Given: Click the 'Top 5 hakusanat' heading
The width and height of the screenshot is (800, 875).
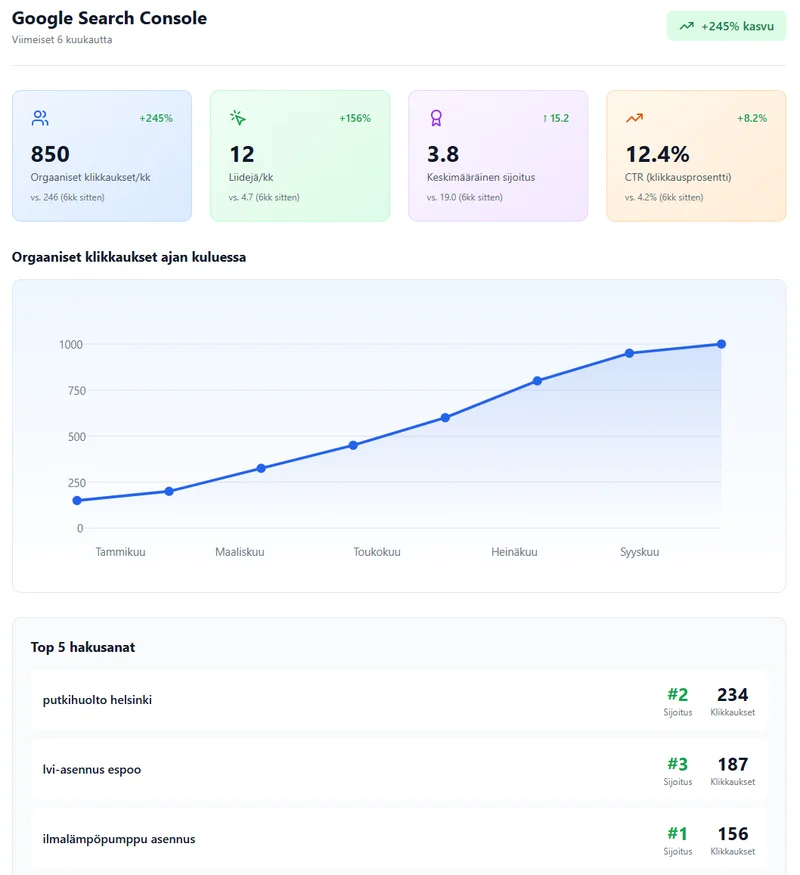Looking at the screenshot, I should pyautogui.click(x=83, y=647).
